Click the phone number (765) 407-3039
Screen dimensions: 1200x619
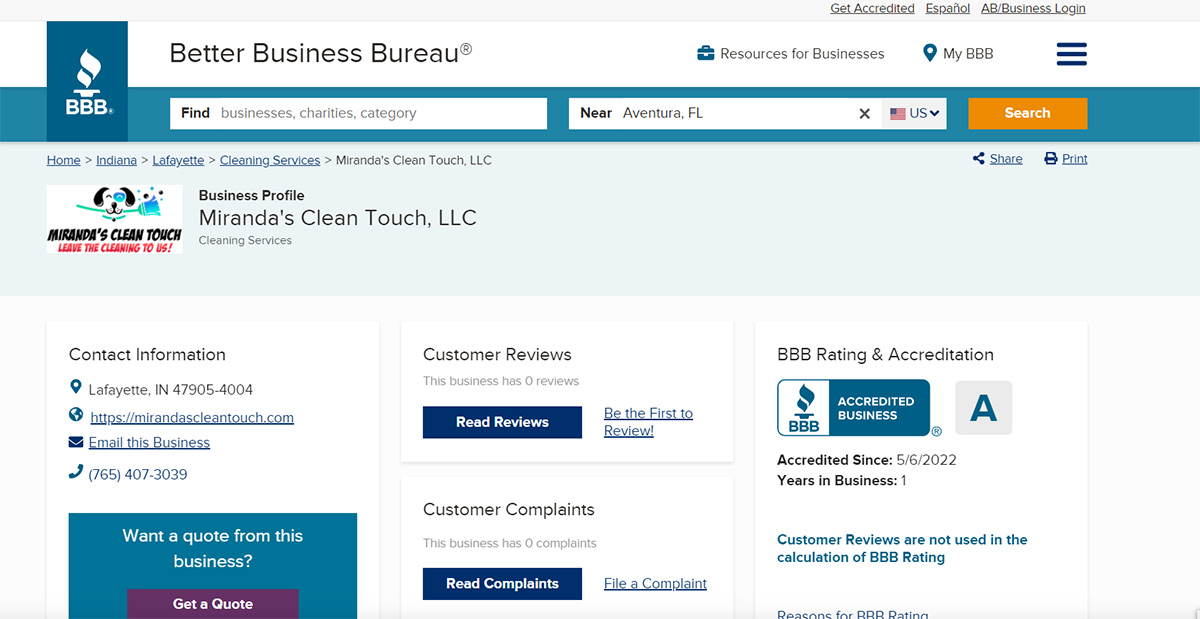click(x=138, y=475)
